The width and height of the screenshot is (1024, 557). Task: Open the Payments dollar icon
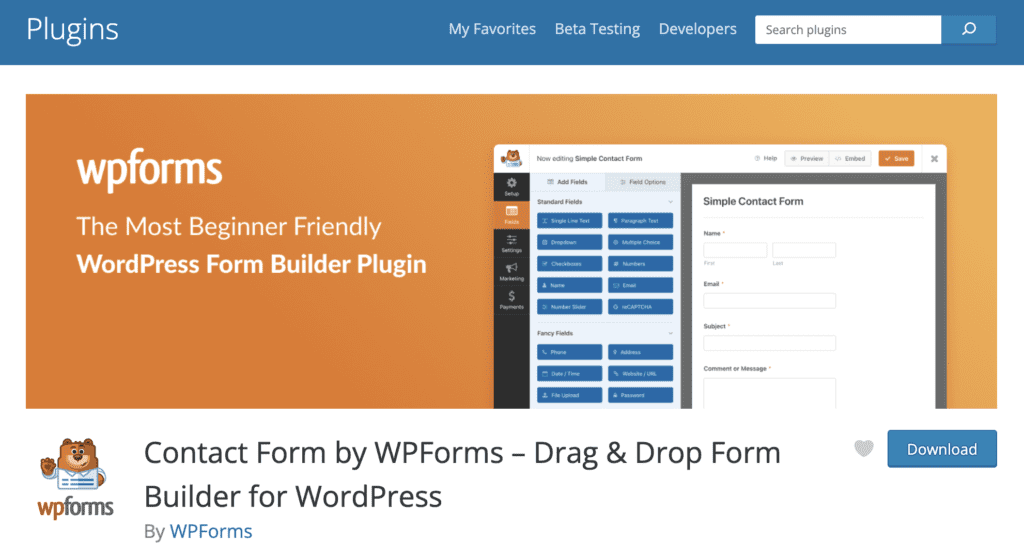511,300
